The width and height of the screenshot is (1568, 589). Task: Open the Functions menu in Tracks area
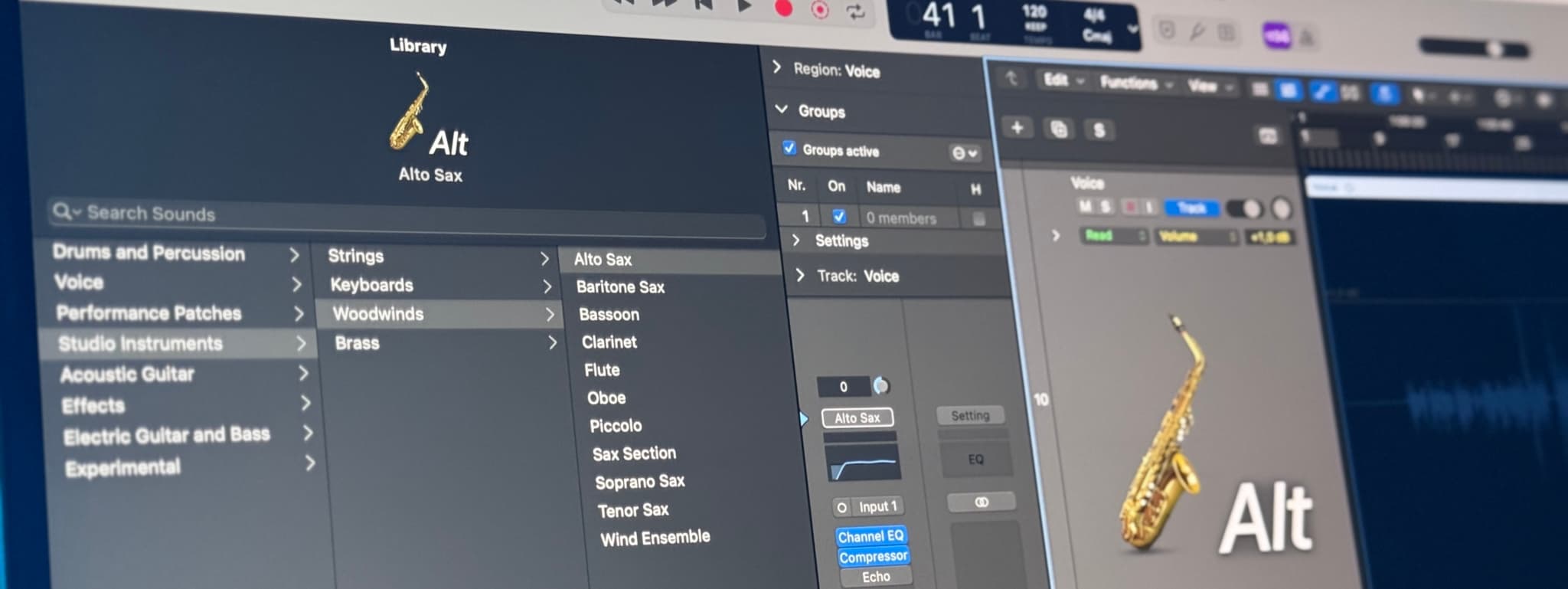point(1136,83)
